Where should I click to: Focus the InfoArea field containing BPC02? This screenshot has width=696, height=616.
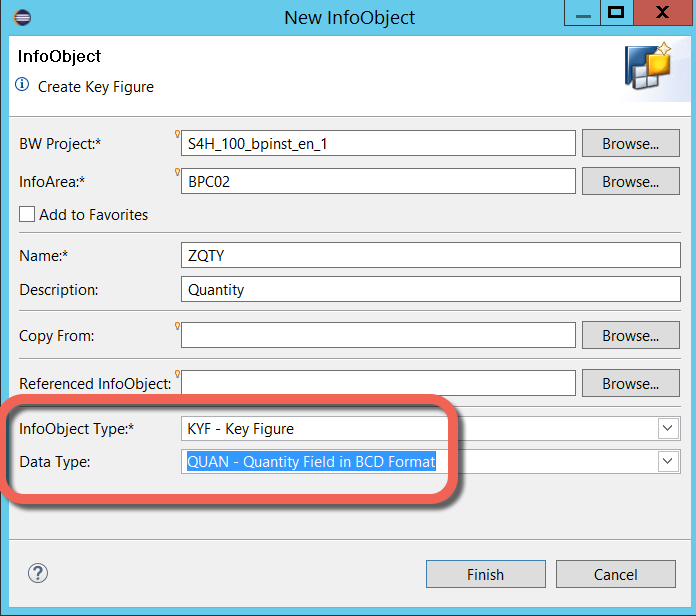tap(378, 181)
